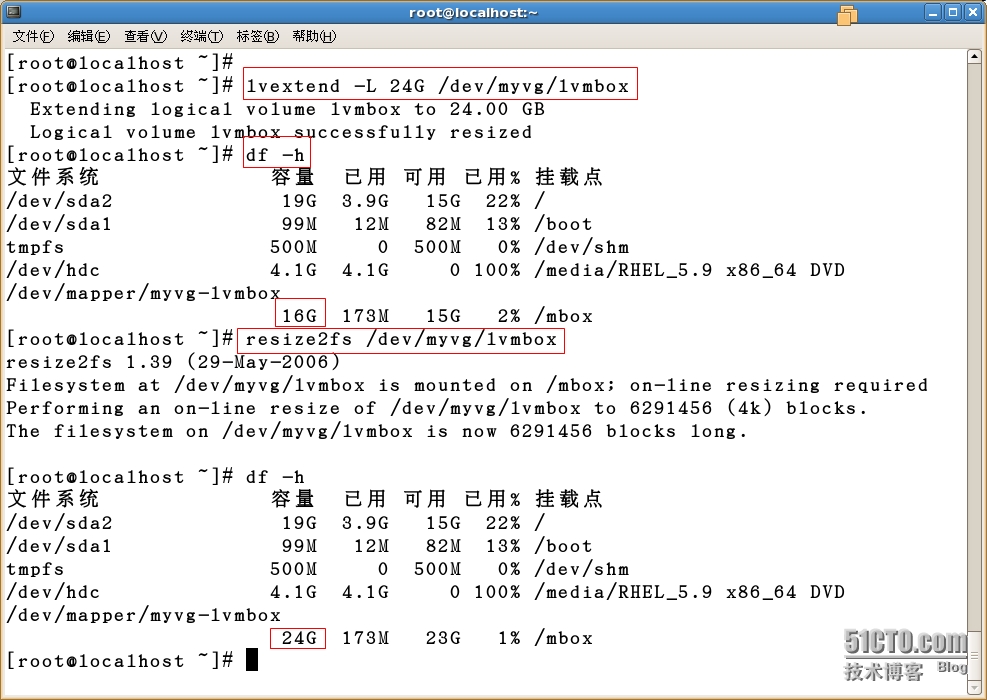Click the lvextend -L 24G command text
The width and height of the screenshot is (987, 700).
coord(437,86)
